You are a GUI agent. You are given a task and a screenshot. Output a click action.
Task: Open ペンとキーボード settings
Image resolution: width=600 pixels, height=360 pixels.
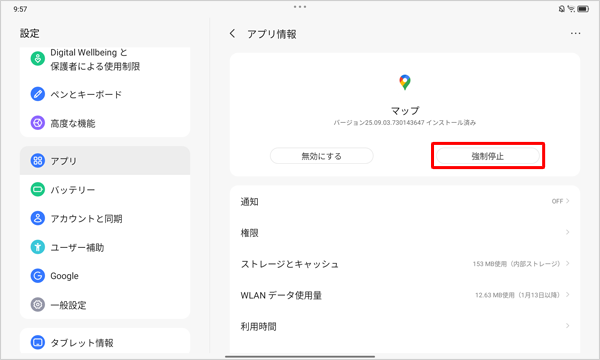[105, 94]
